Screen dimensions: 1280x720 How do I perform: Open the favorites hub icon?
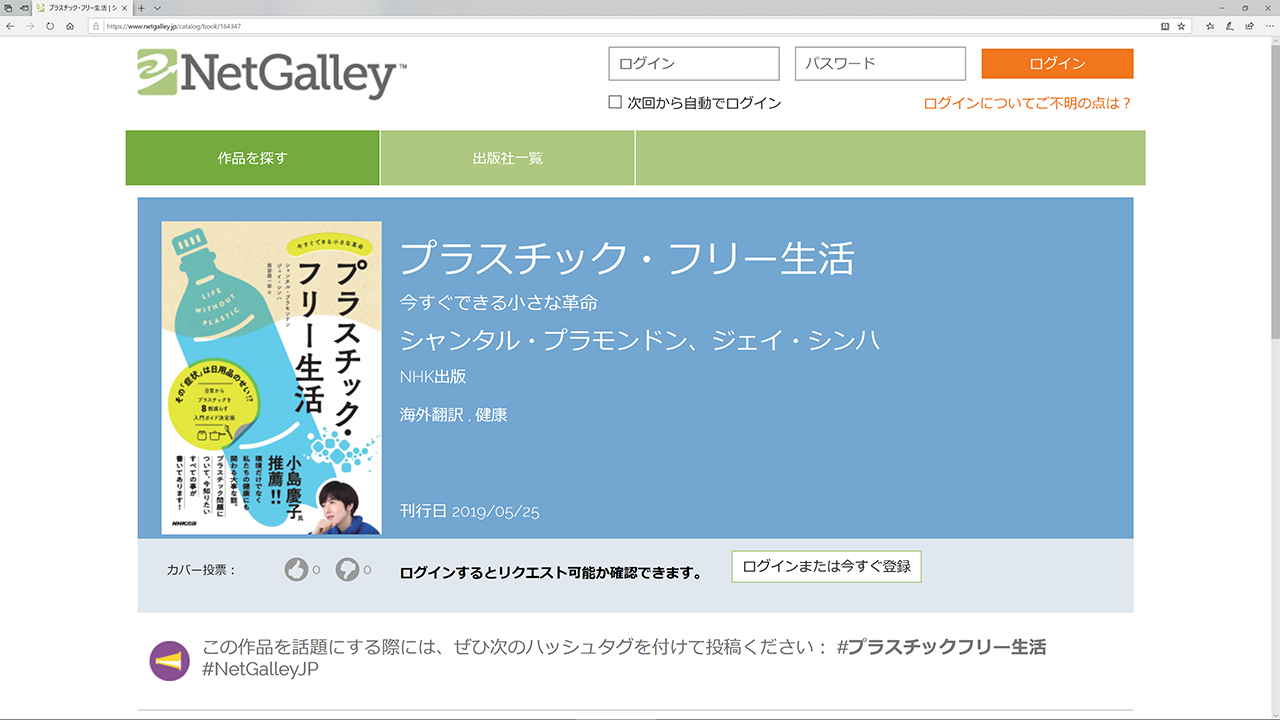(x=1211, y=26)
